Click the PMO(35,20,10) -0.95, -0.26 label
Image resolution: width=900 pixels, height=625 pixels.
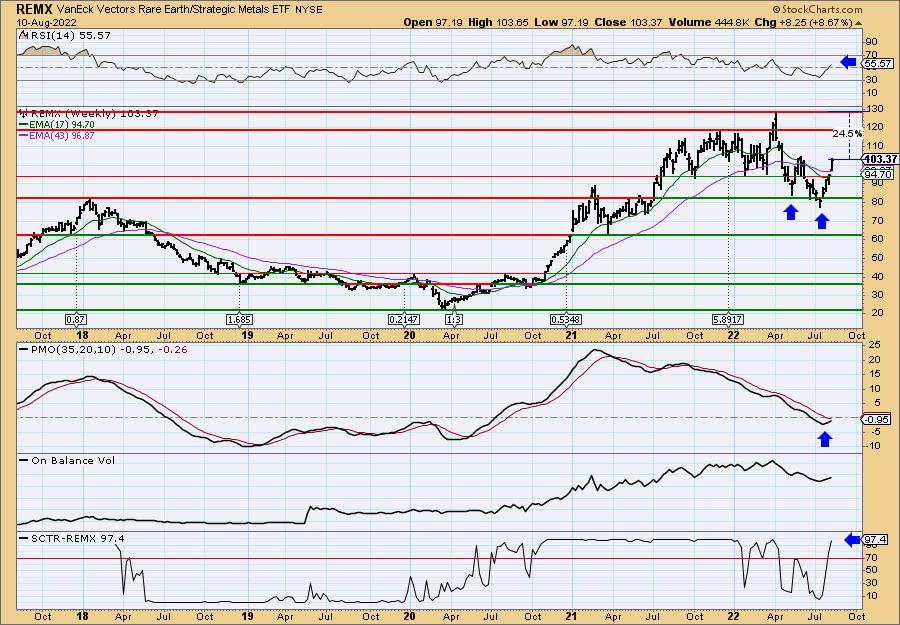tap(104, 350)
